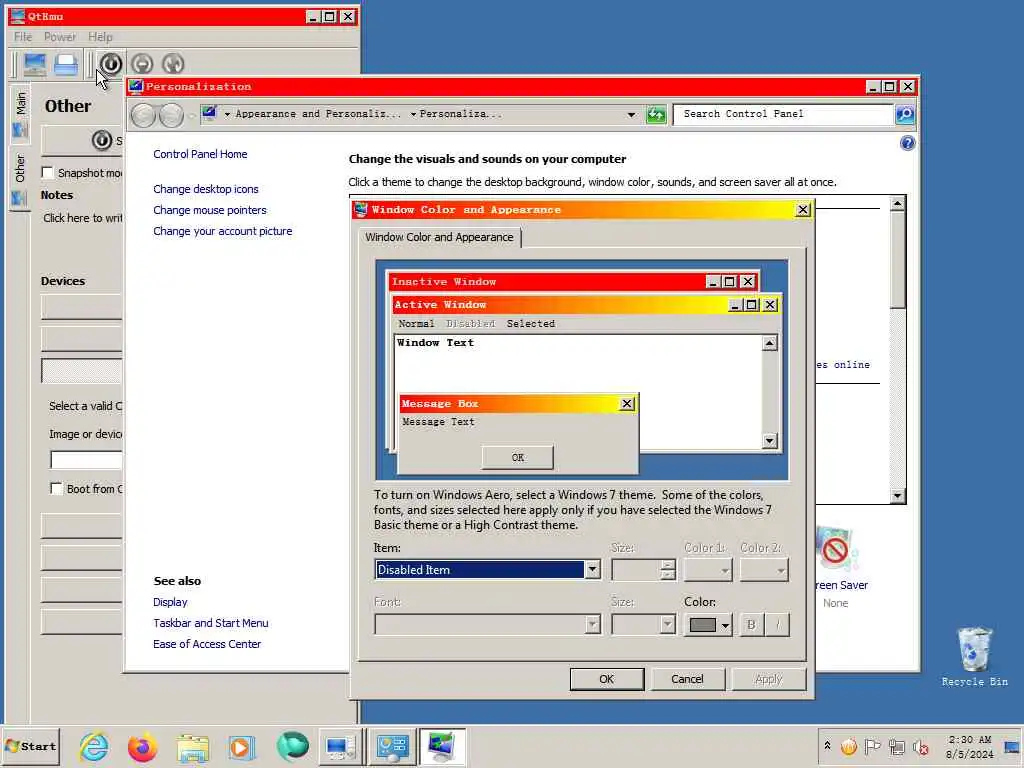
Task: Click the refresh icon next to address bar
Action: click(656, 115)
